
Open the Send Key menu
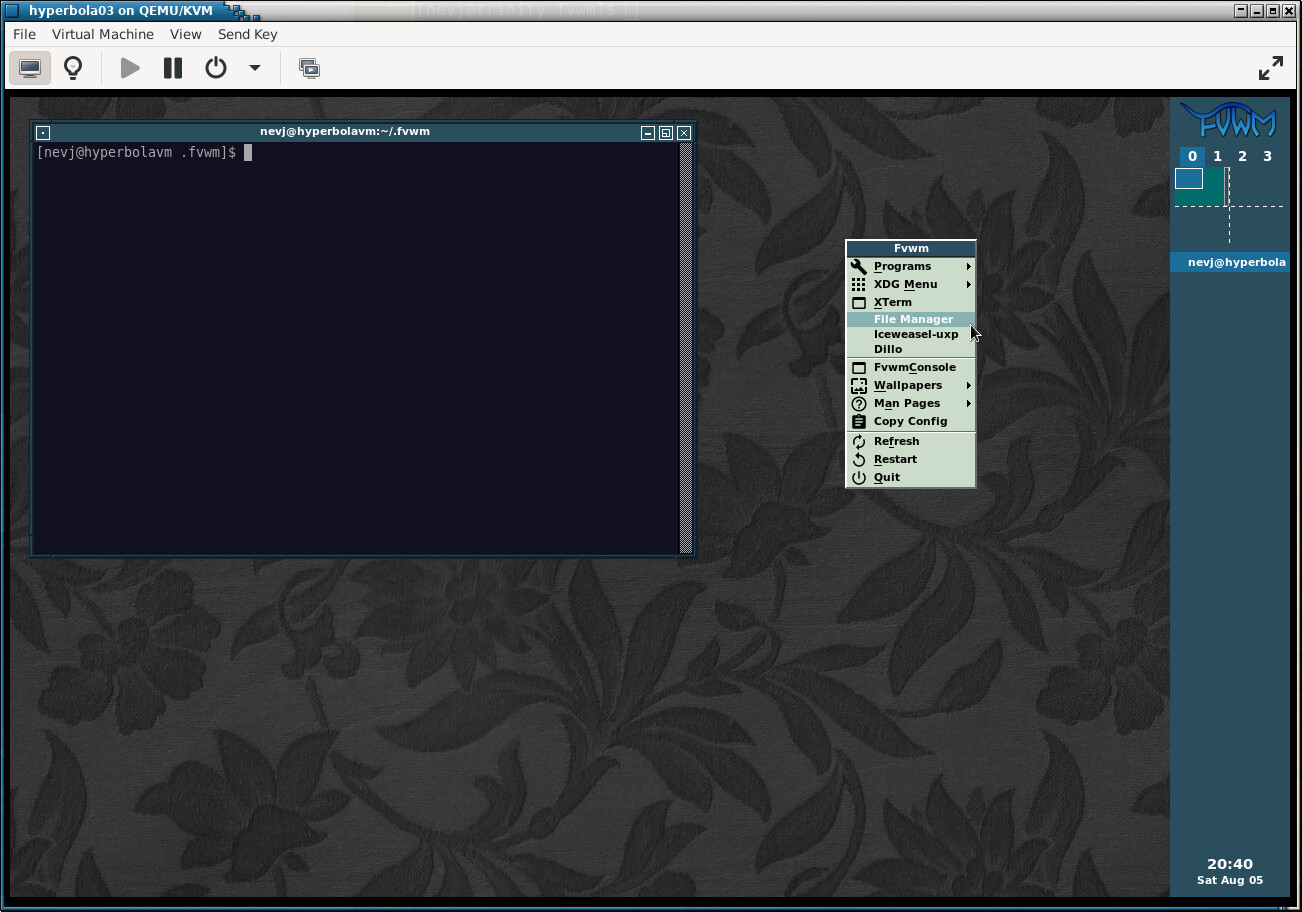248,34
